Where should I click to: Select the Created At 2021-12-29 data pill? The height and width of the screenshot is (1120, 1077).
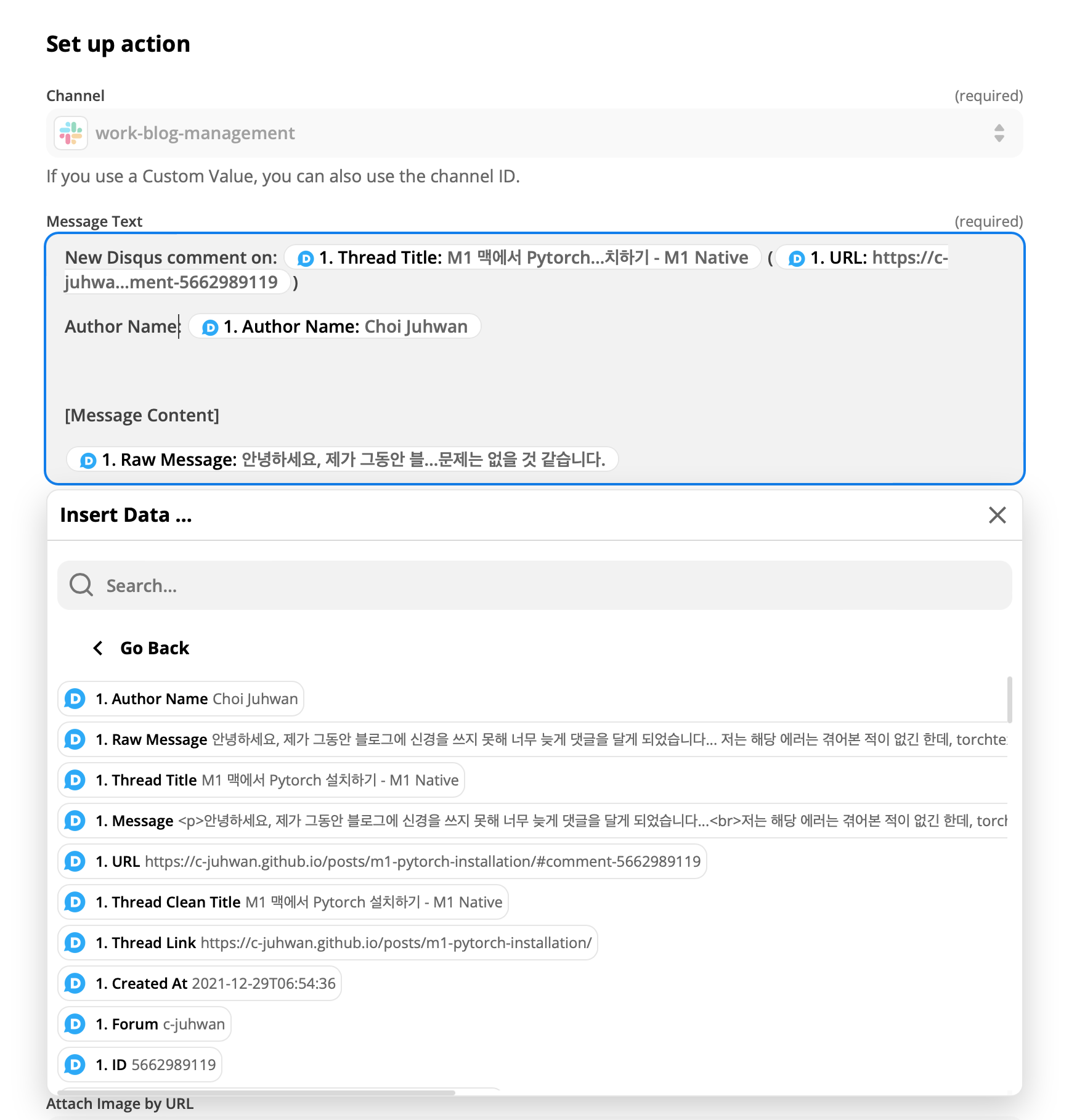pyautogui.click(x=198, y=983)
